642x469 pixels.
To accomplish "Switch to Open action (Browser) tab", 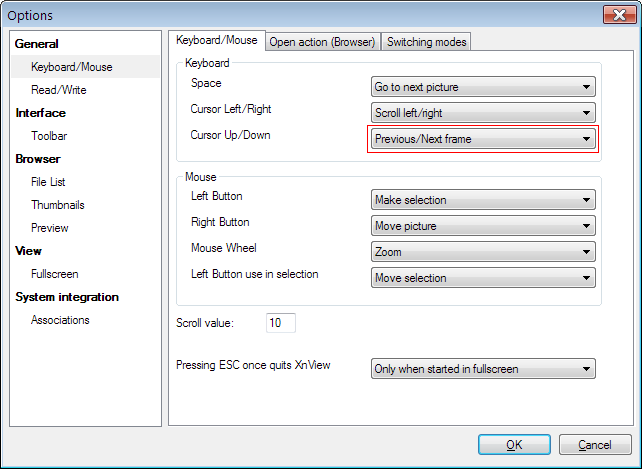I will click(x=322, y=41).
